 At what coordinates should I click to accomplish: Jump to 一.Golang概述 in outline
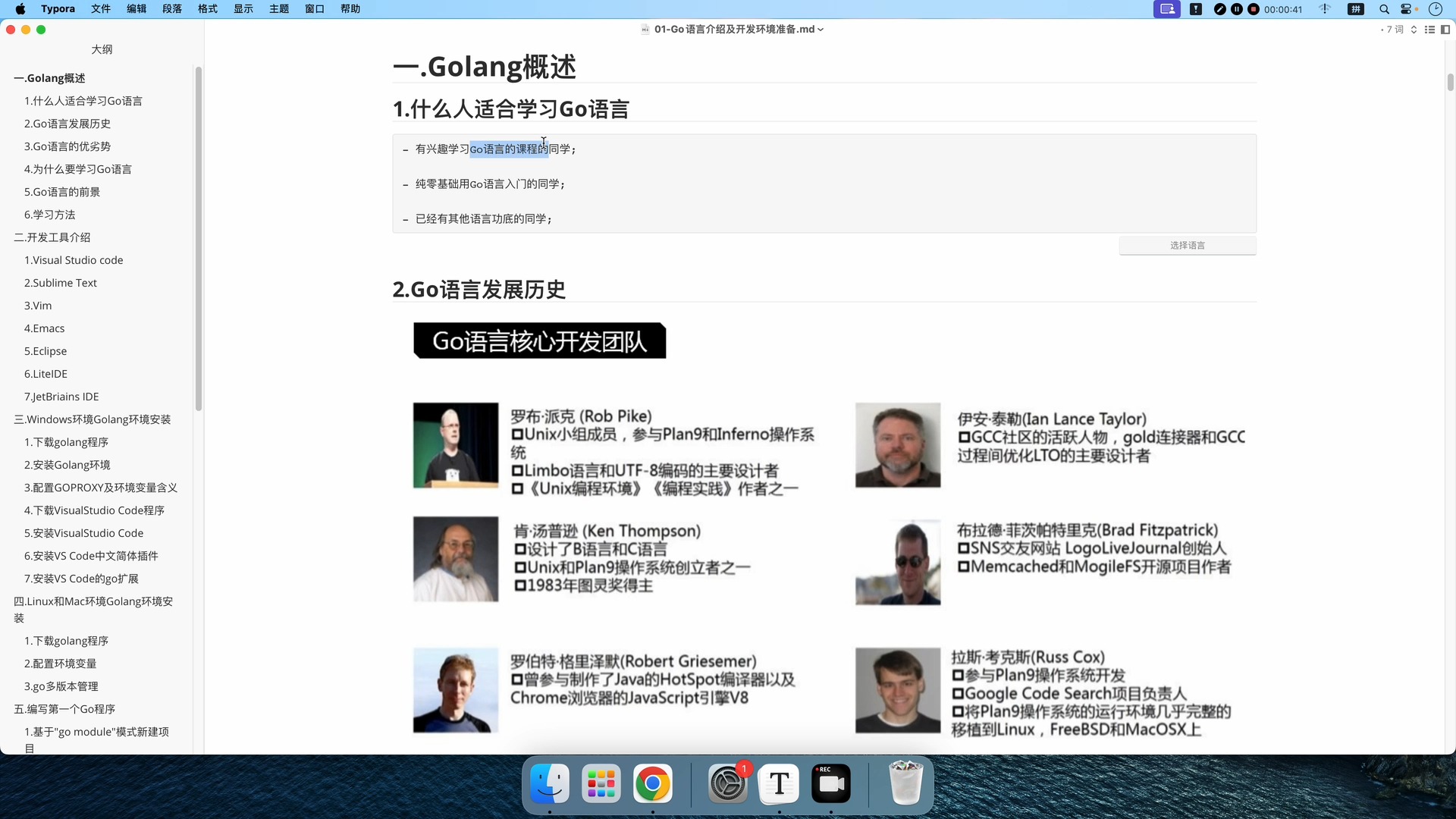[x=49, y=78]
